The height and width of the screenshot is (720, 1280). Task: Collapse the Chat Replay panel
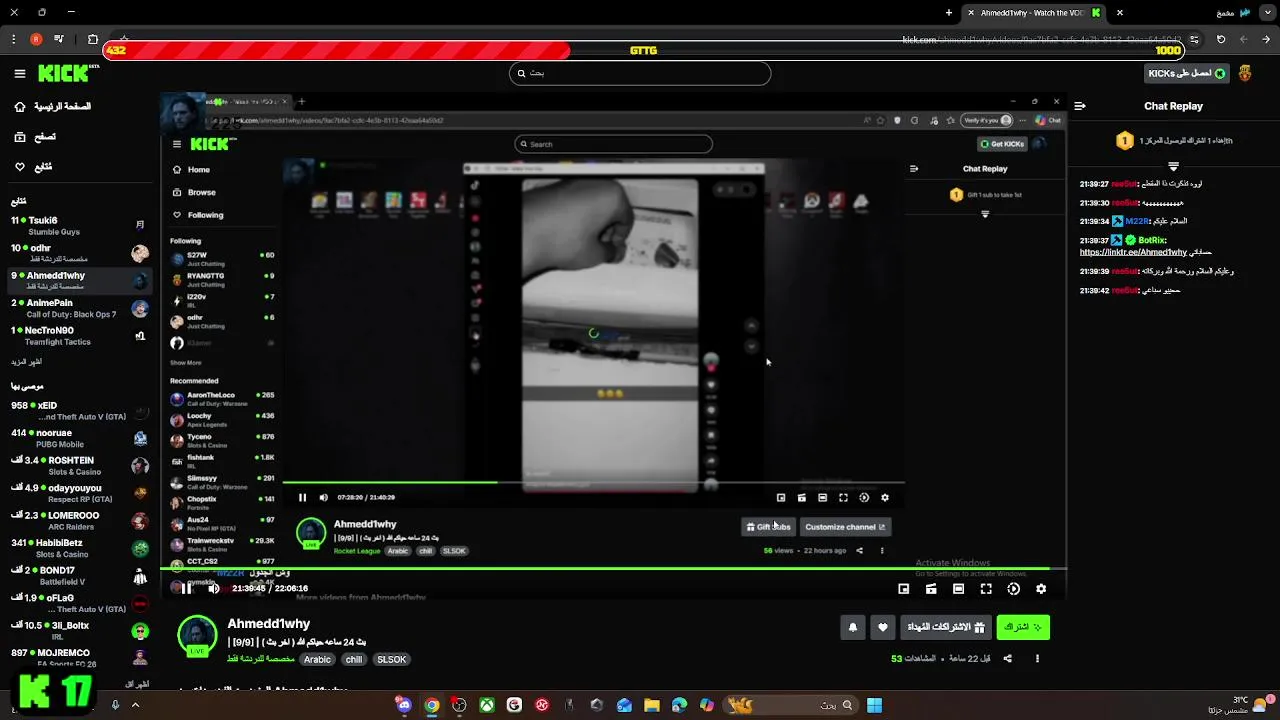coord(1080,106)
